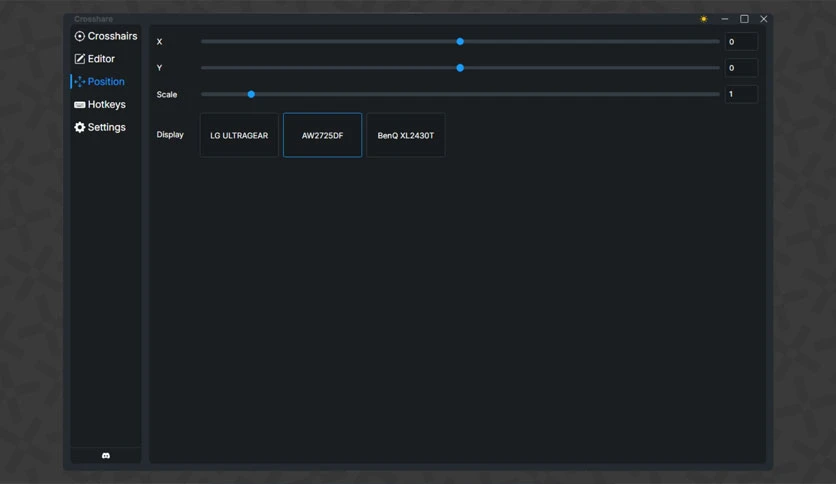Click the Scale label text

(x=167, y=94)
